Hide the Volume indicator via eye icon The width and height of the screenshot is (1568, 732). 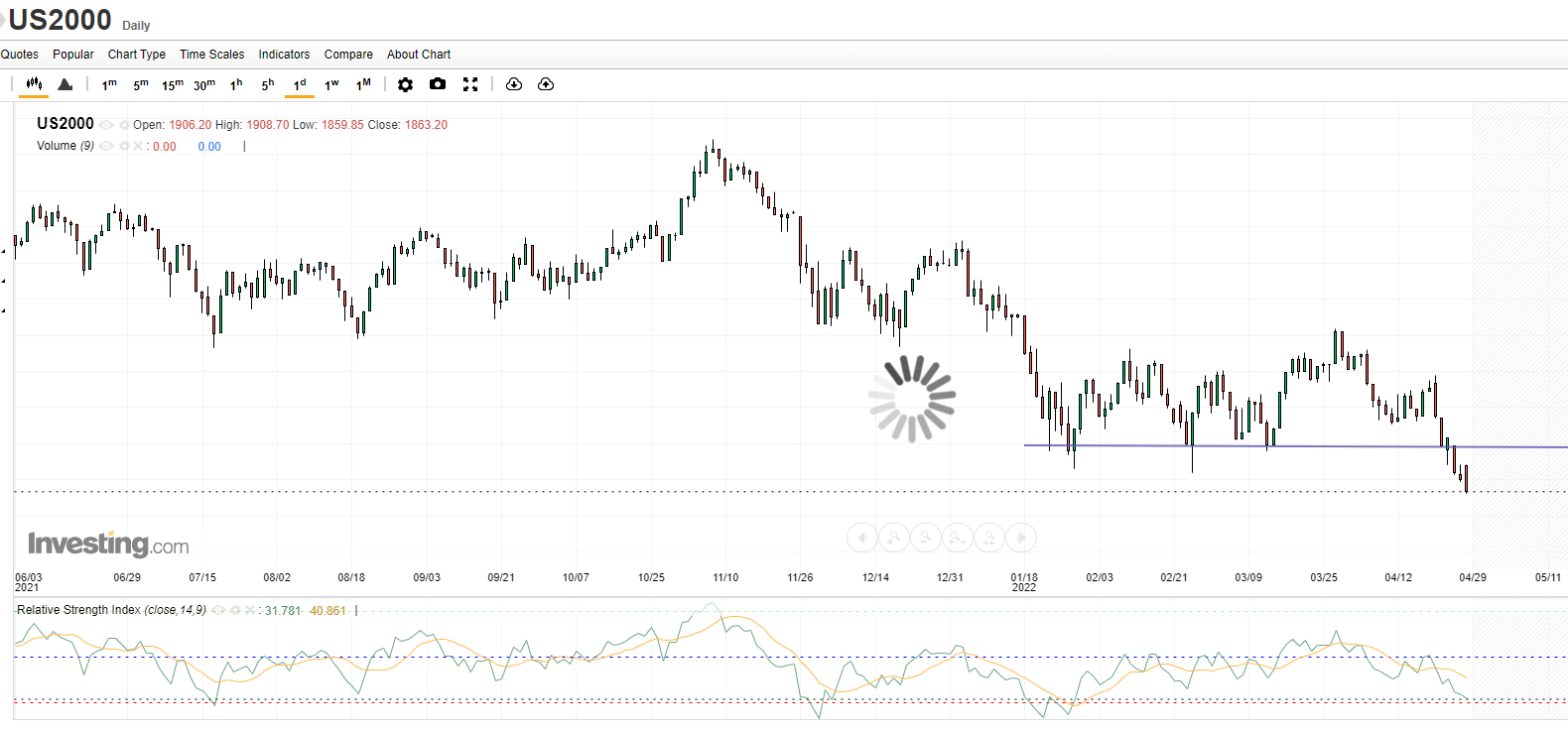106,146
